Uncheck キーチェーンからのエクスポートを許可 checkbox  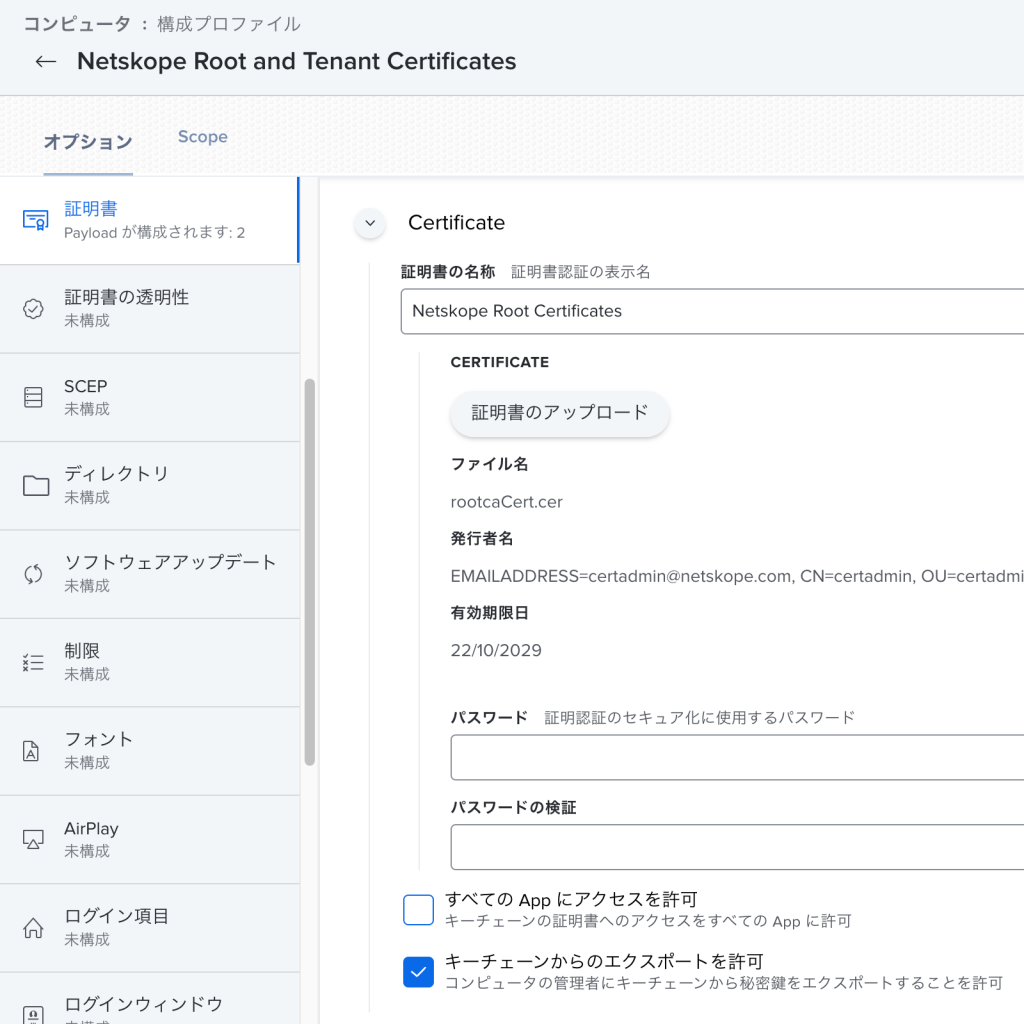coord(419,972)
